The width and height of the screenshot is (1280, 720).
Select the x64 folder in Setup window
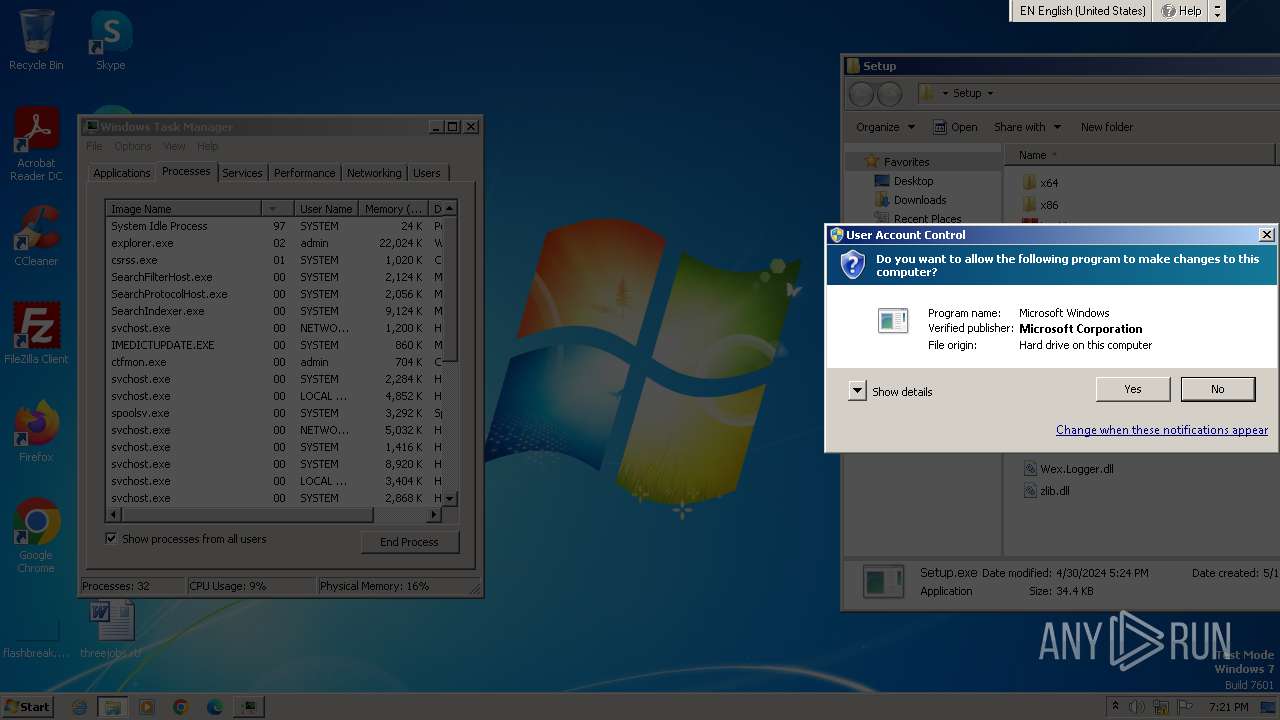click(1040, 183)
